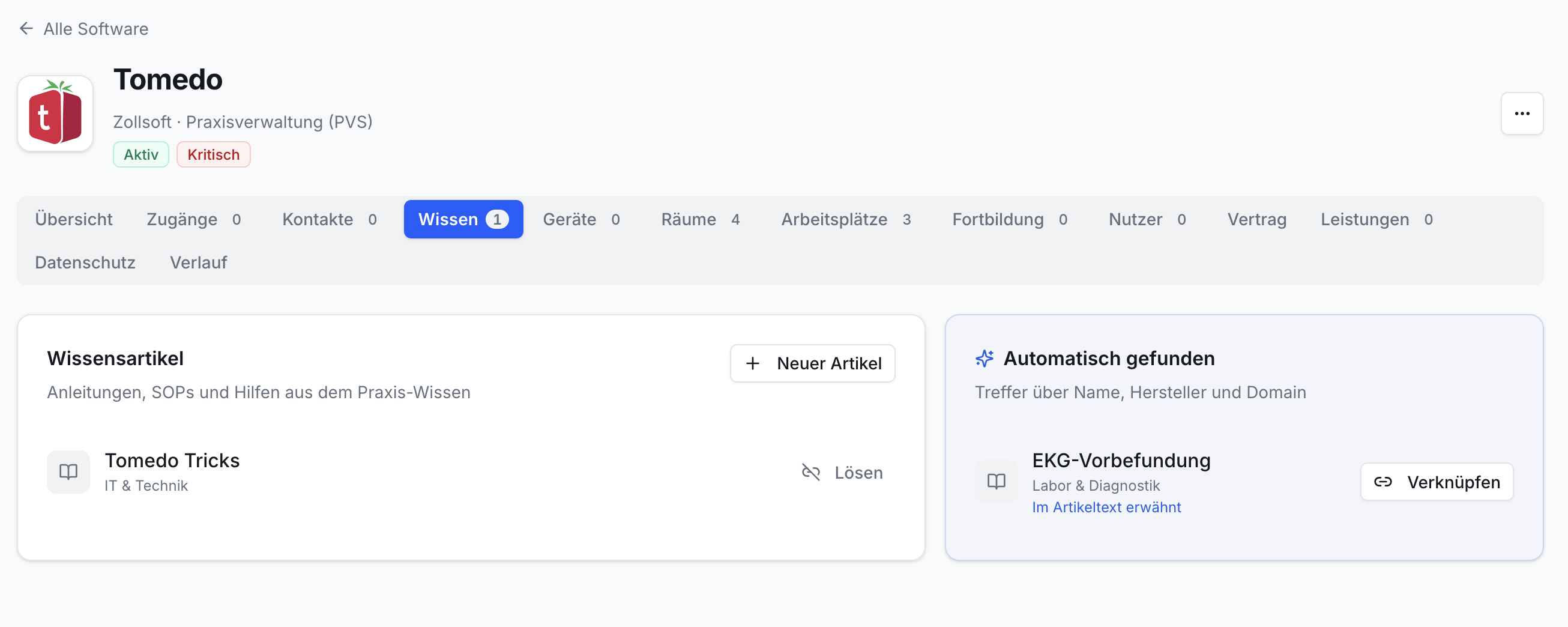This screenshot has width=1568, height=627.
Task: Open the three-dot more options menu
Action: tap(1522, 114)
